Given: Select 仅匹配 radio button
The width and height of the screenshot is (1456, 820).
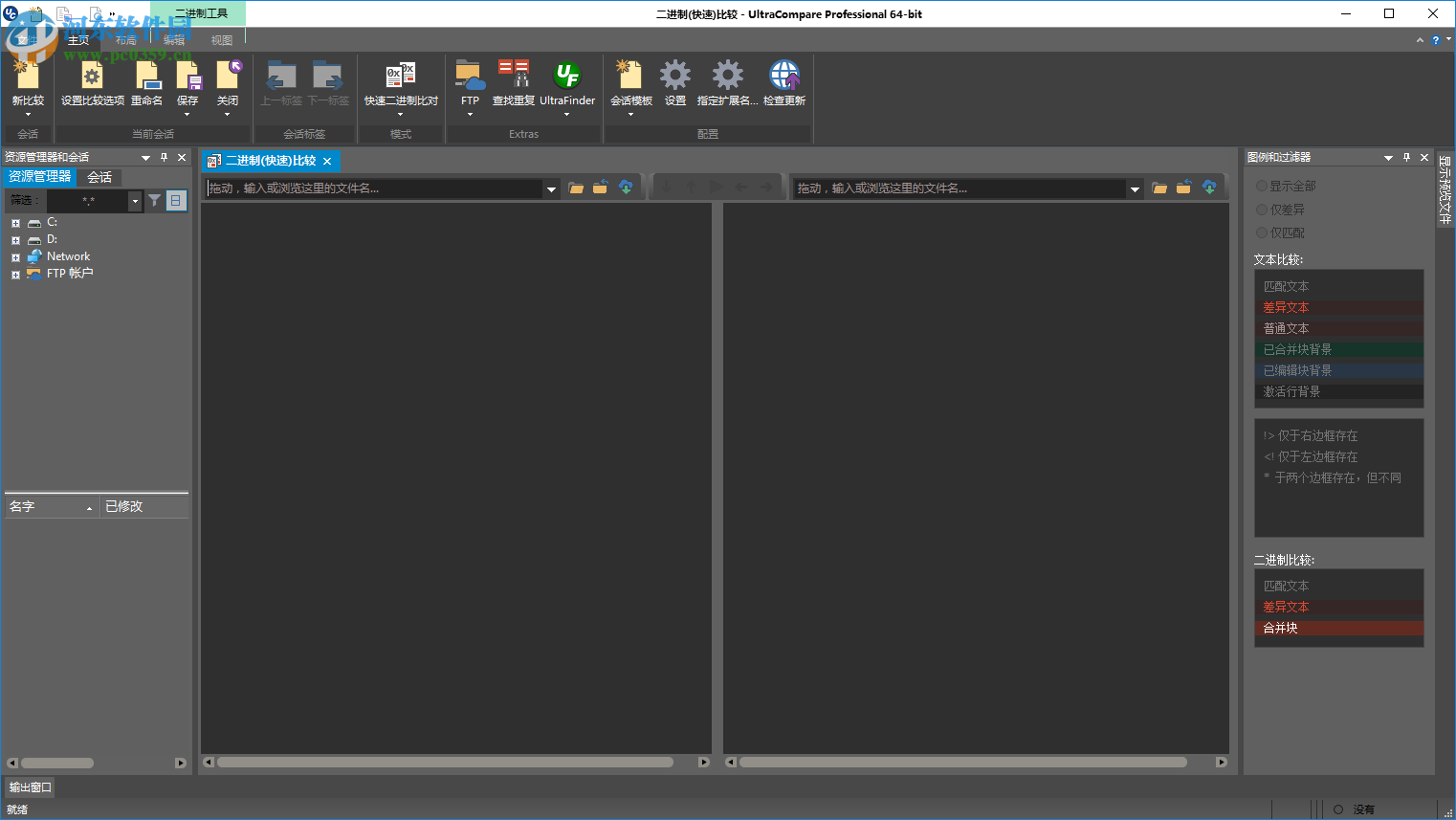Looking at the screenshot, I should pyautogui.click(x=1262, y=233).
